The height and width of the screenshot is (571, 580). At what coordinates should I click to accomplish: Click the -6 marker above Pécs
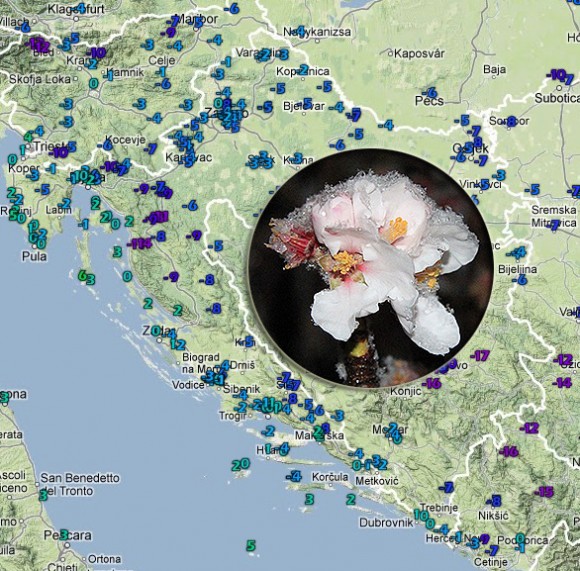pyautogui.click(x=429, y=92)
